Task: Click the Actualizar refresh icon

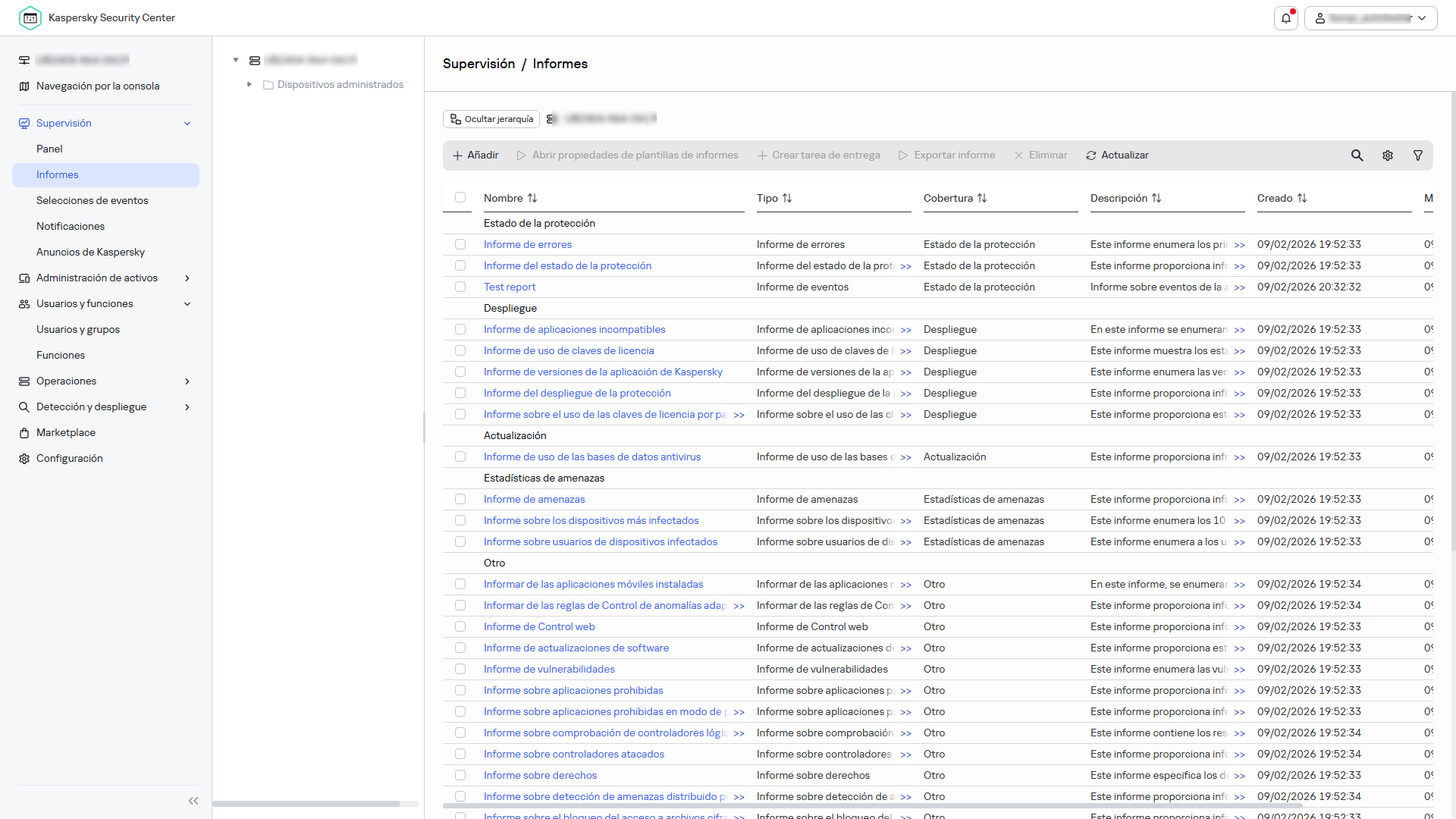Action: [1090, 155]
